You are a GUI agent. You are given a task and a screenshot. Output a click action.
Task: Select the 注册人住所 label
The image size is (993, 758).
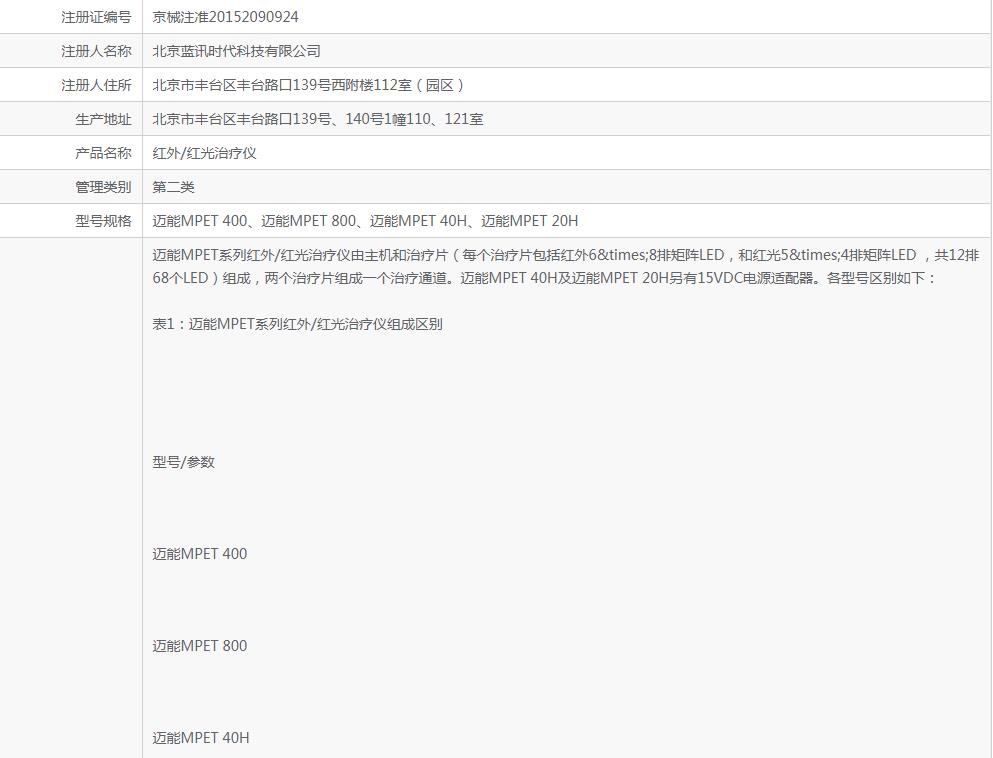coord(96,85)
